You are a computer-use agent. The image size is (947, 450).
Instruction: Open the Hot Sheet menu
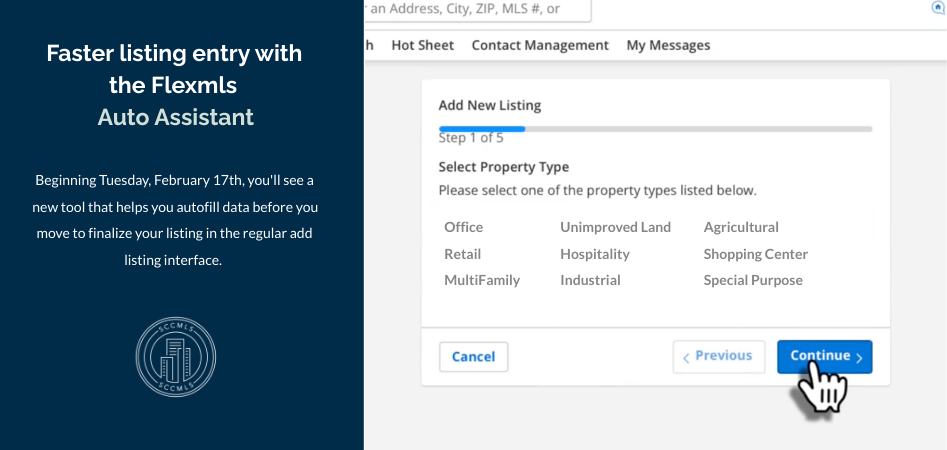click(422, 45)
